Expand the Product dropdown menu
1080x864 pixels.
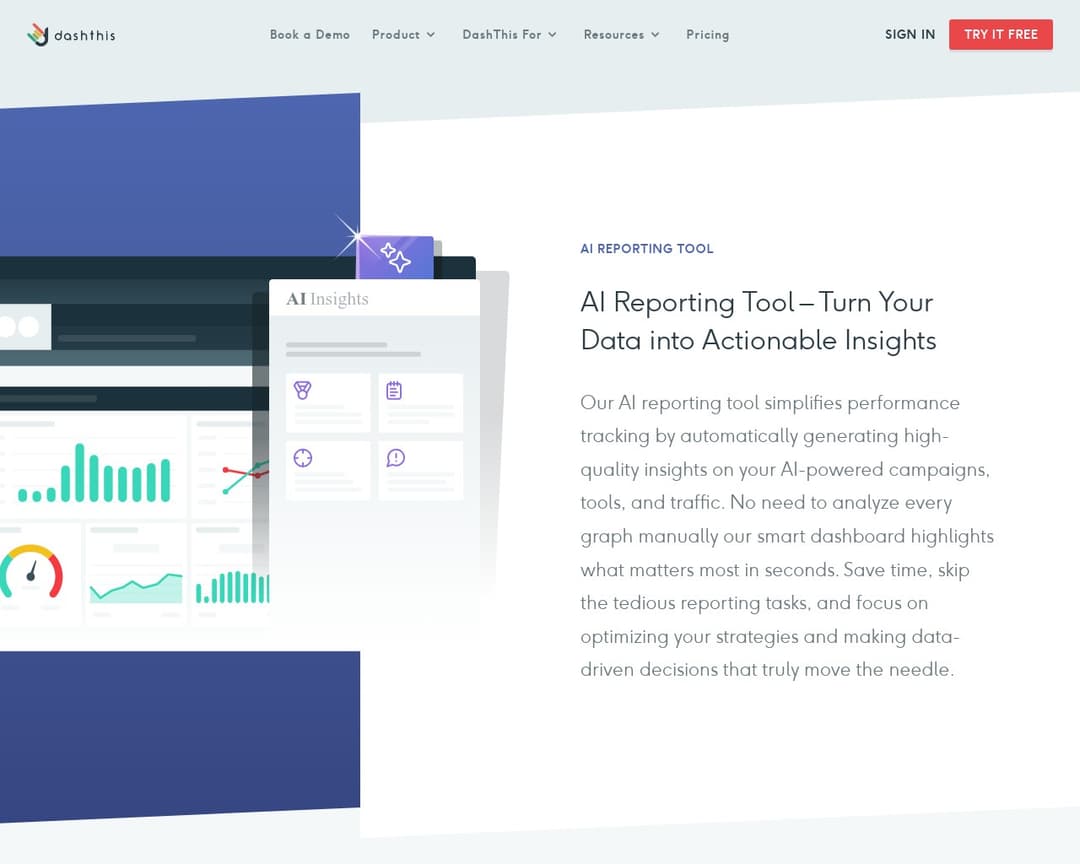point(403,35)
